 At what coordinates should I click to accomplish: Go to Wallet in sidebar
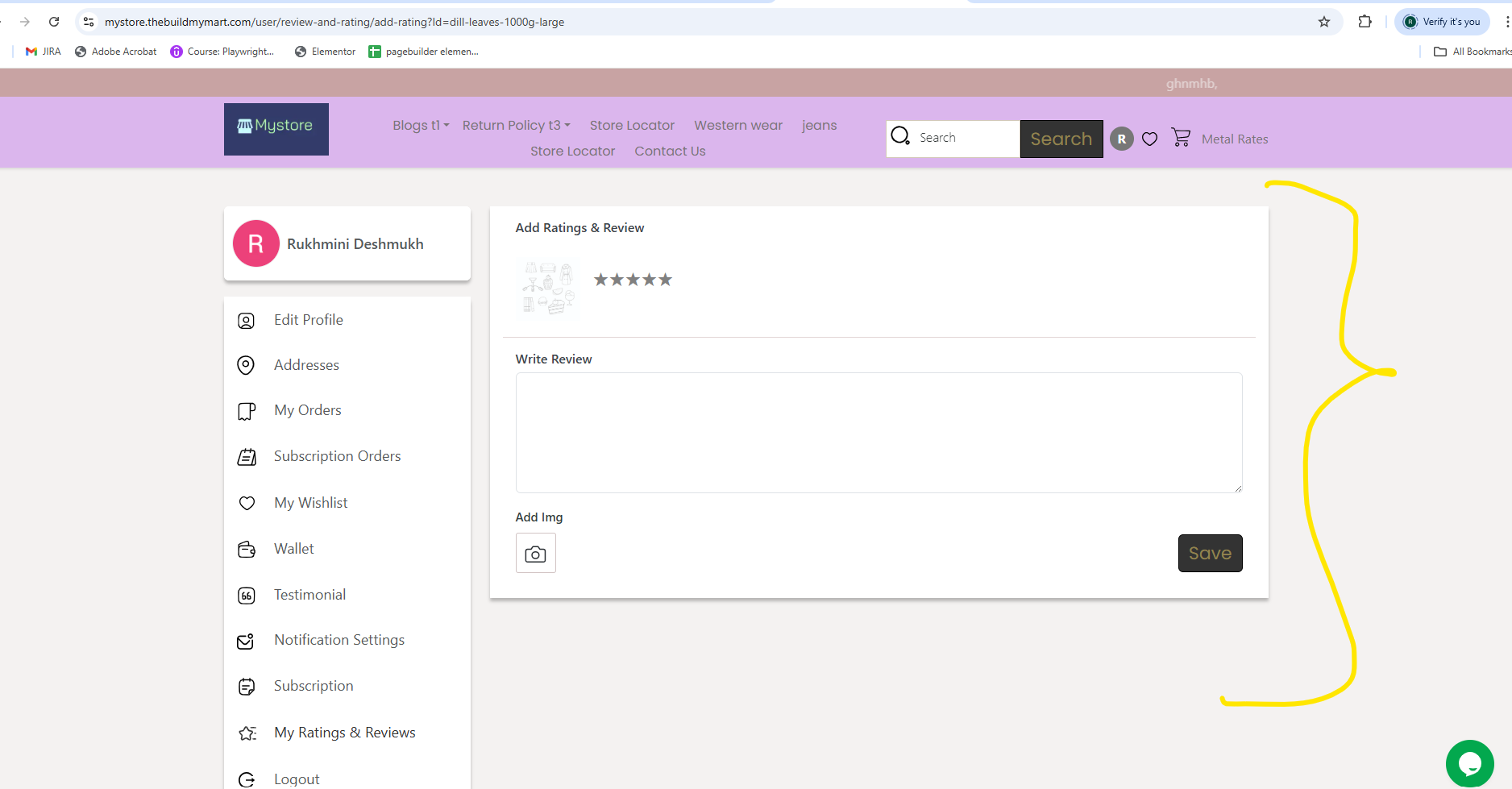coord(293,549)
